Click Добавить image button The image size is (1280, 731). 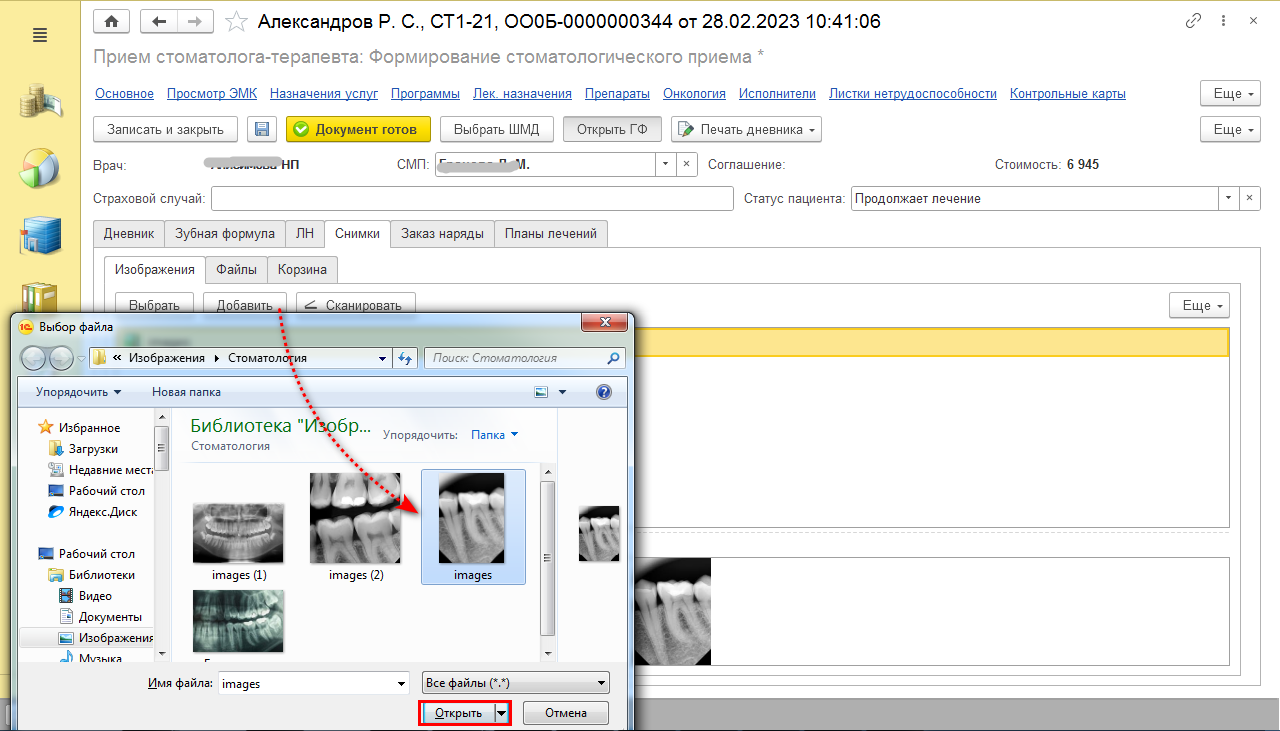pyautogui.click(x=245, y=306)
